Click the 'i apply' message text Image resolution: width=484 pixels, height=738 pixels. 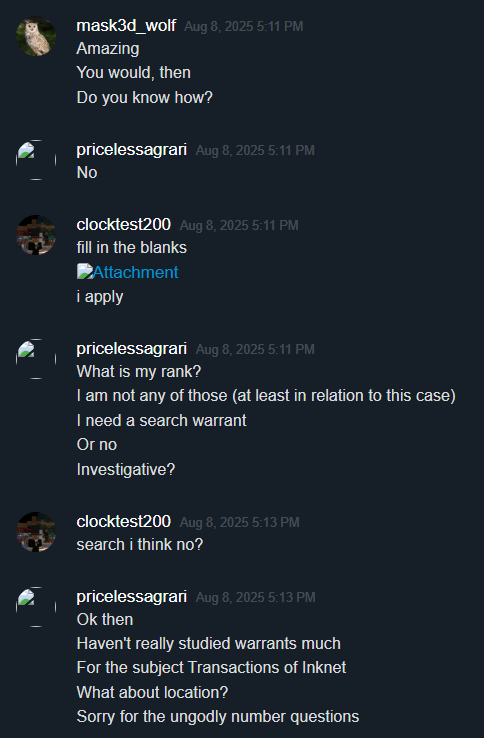(100, 297)
